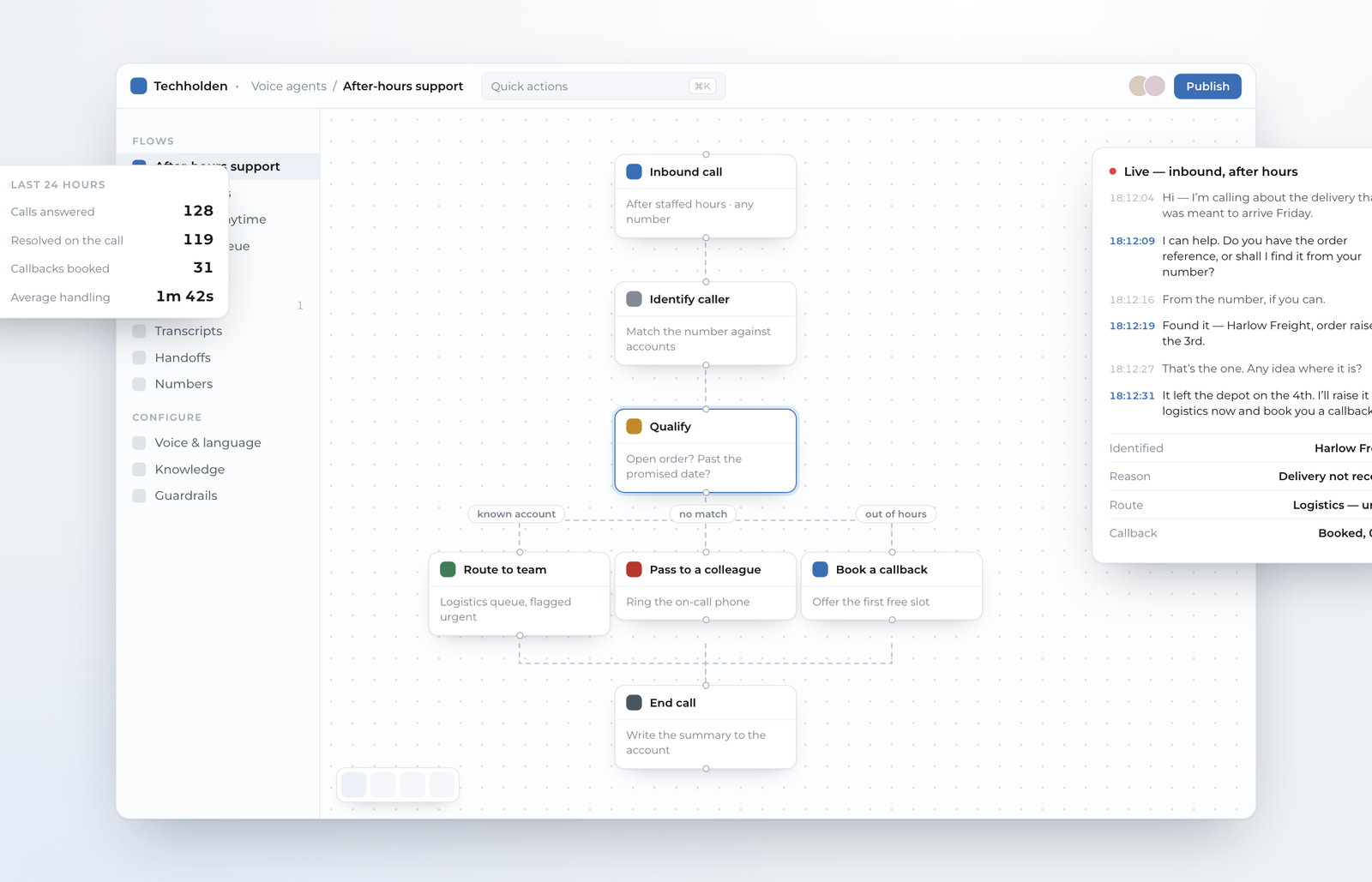Click the gray Identify caller node icon
Screen dimensions: 1372x882
tap(634, 299)
